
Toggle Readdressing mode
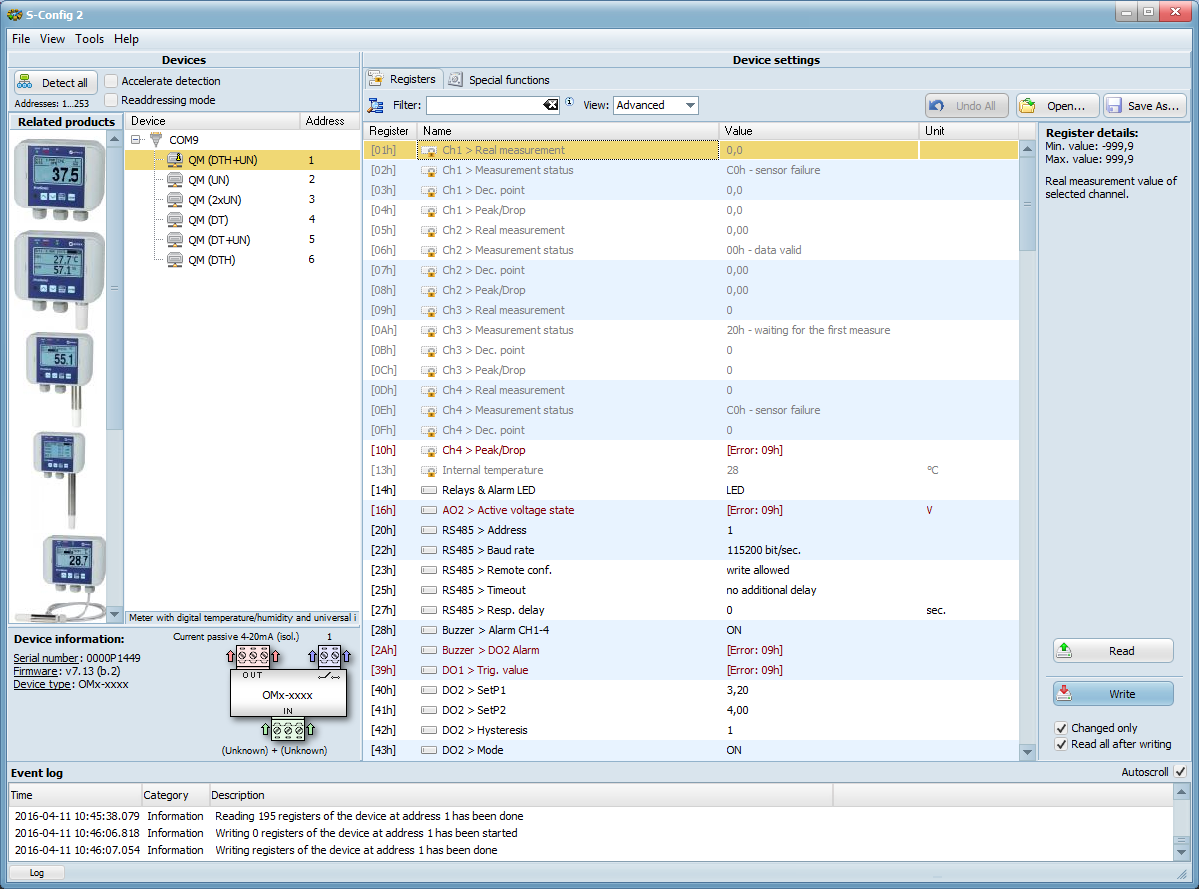point(111,99)
